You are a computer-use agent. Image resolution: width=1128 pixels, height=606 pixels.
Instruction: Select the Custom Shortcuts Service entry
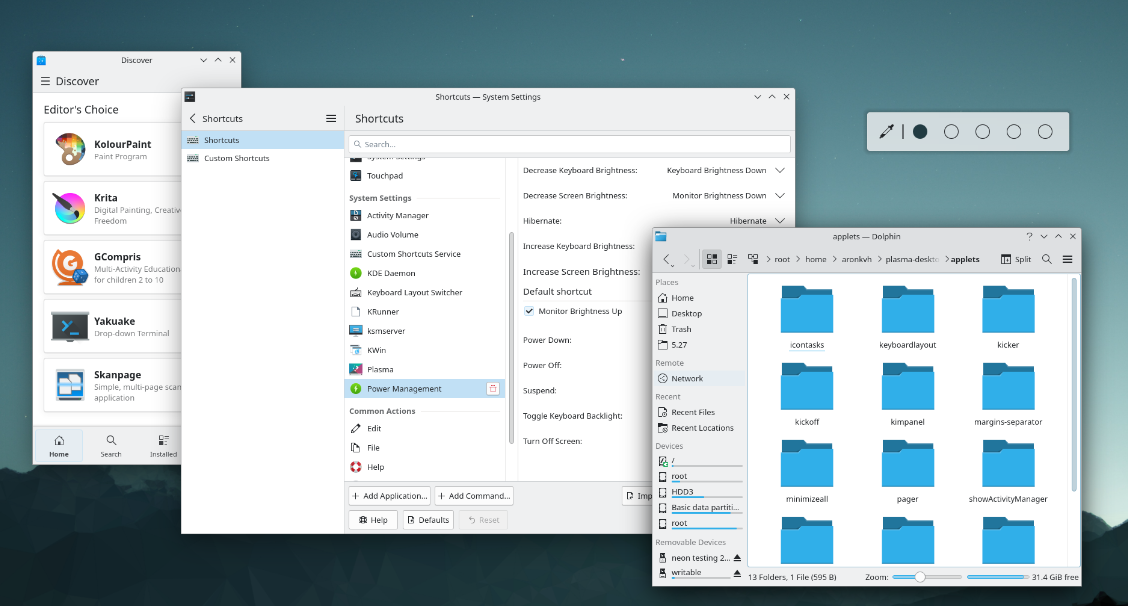pos(425,254)
